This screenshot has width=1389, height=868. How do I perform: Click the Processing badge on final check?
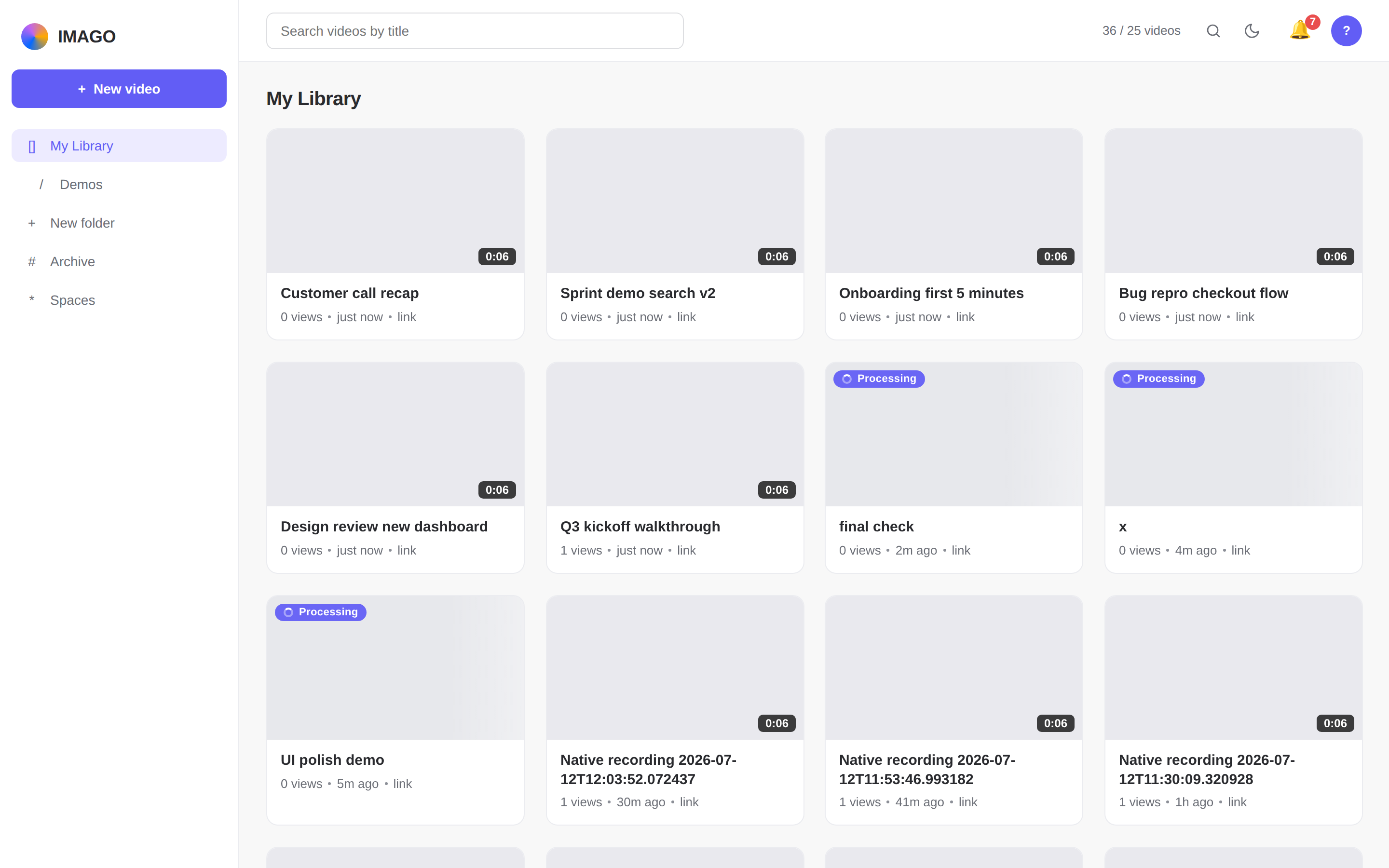tap(879, 379)
